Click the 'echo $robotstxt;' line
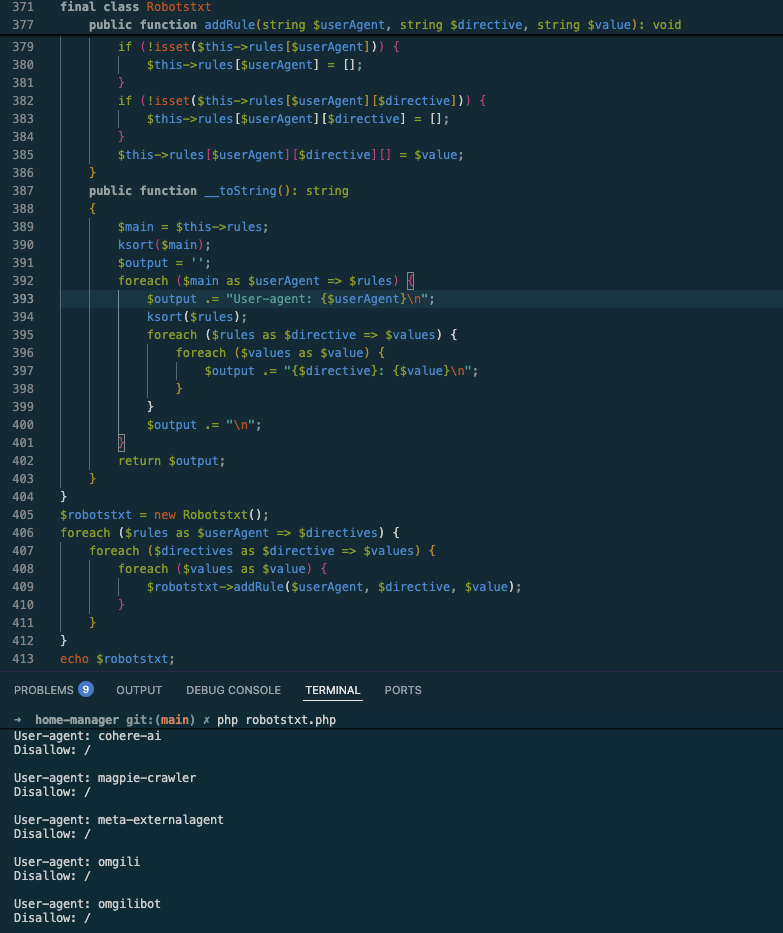 pos(117,659)
